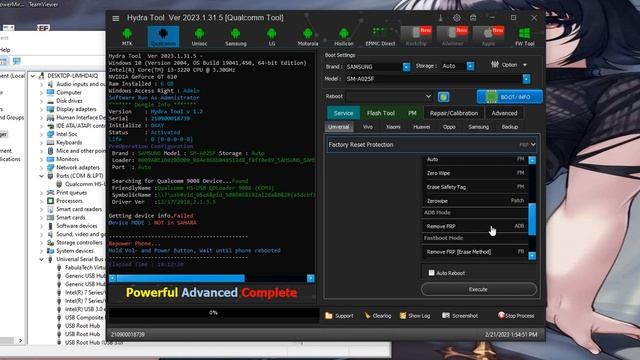Viewport: 640px width, 360px height.
Task: Open the Option dropdown
Action: (509, 65)
